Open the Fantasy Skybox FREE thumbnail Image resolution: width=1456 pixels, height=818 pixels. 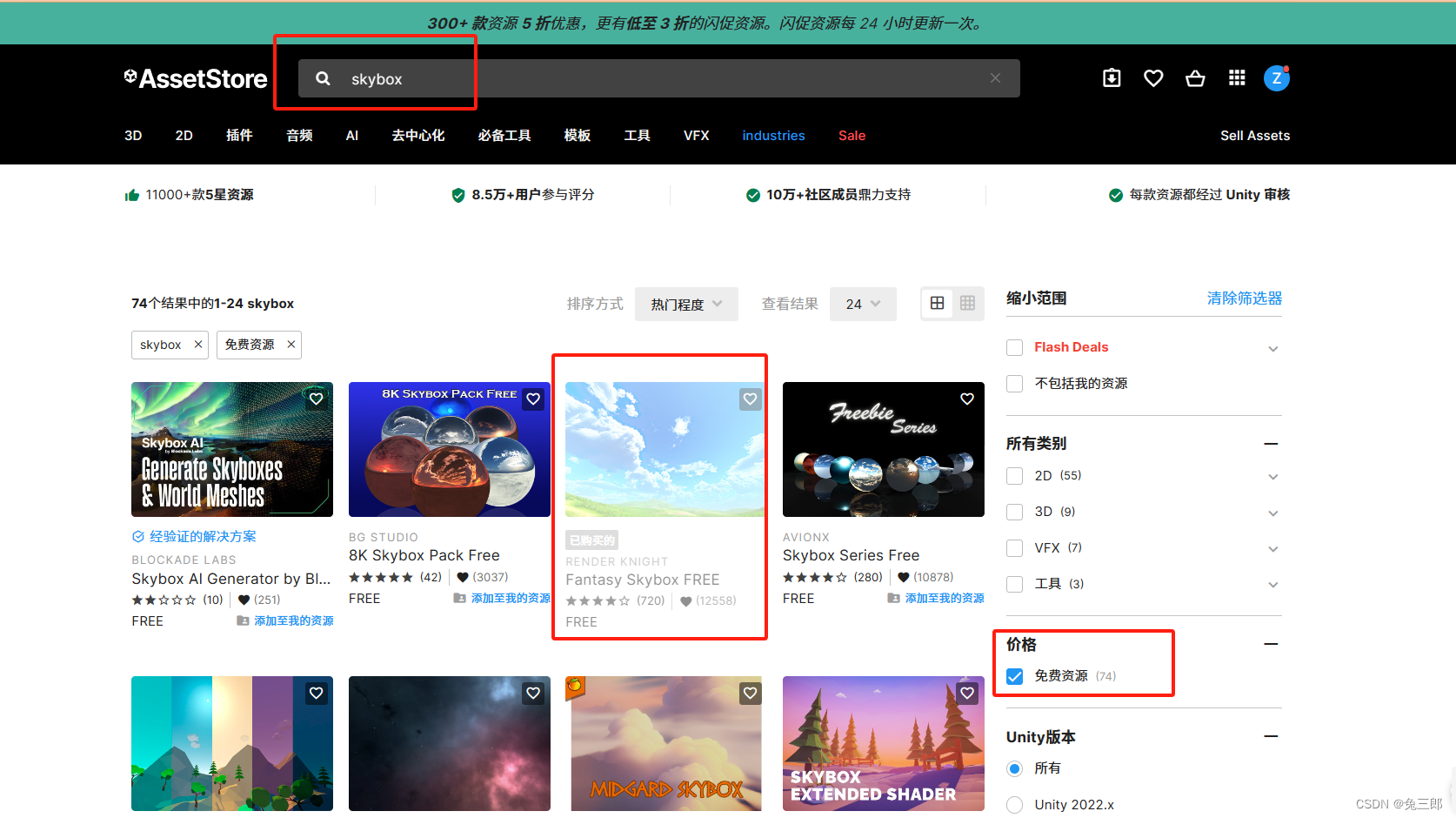pyautogui.click(x=665, y=449)
